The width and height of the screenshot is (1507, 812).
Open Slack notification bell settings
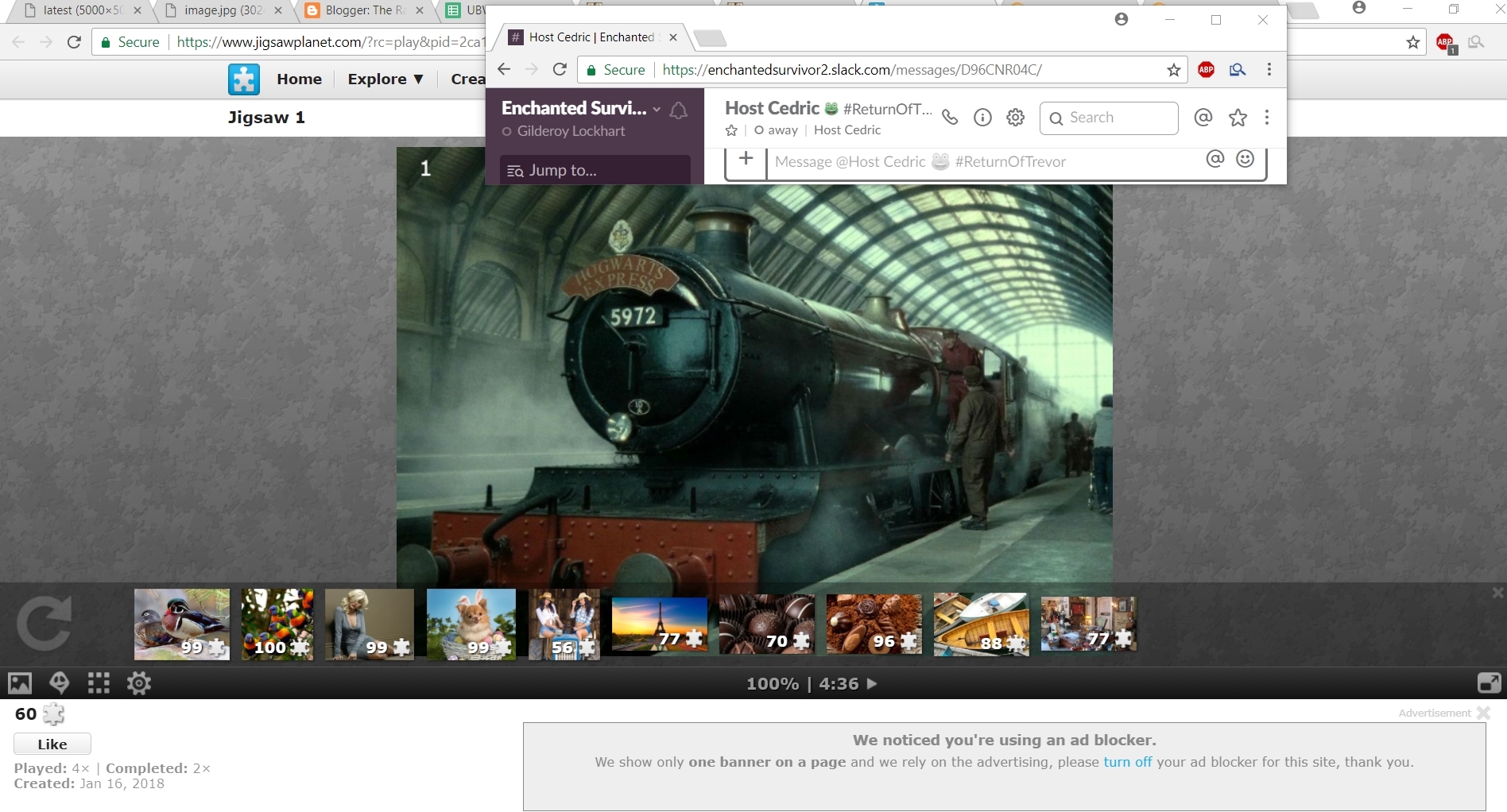coord(679,110)
